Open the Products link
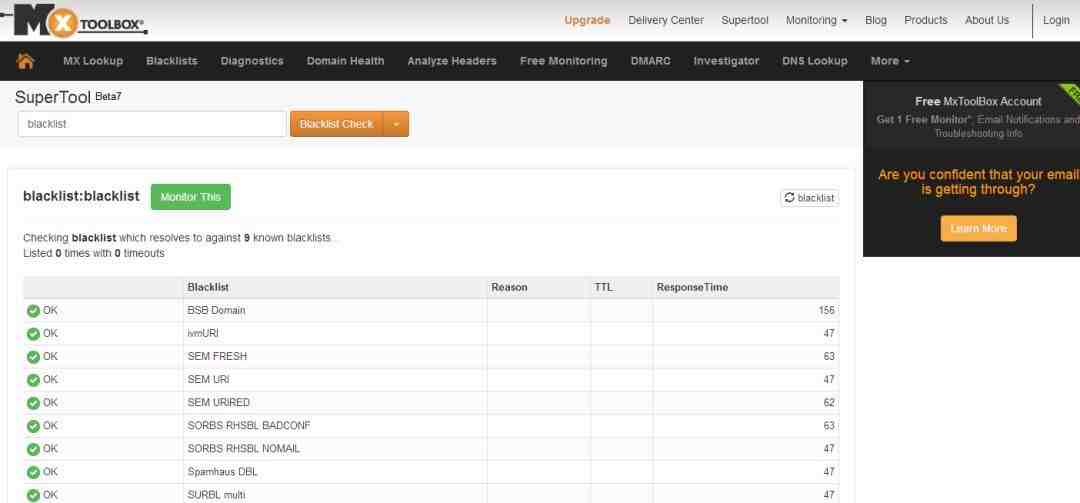 point(926,21)
